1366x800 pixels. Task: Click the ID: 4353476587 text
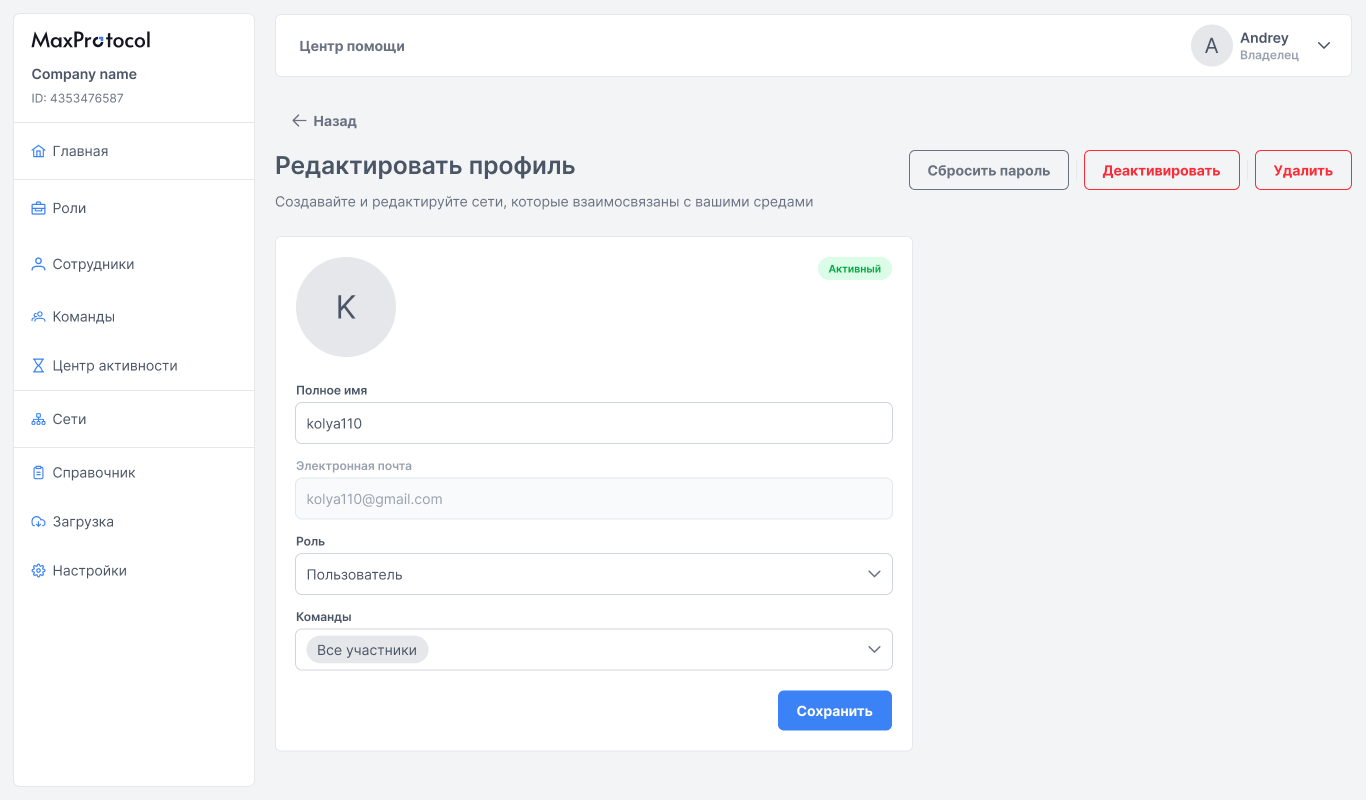click(x=77, y=98)
